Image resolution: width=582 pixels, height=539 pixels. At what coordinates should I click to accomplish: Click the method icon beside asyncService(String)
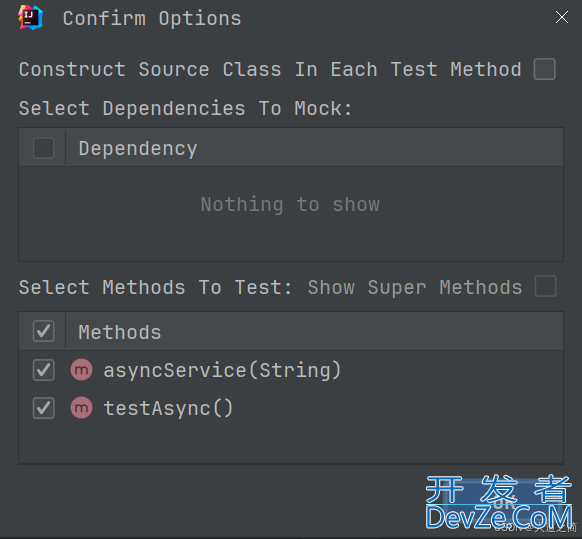(81, 370)
